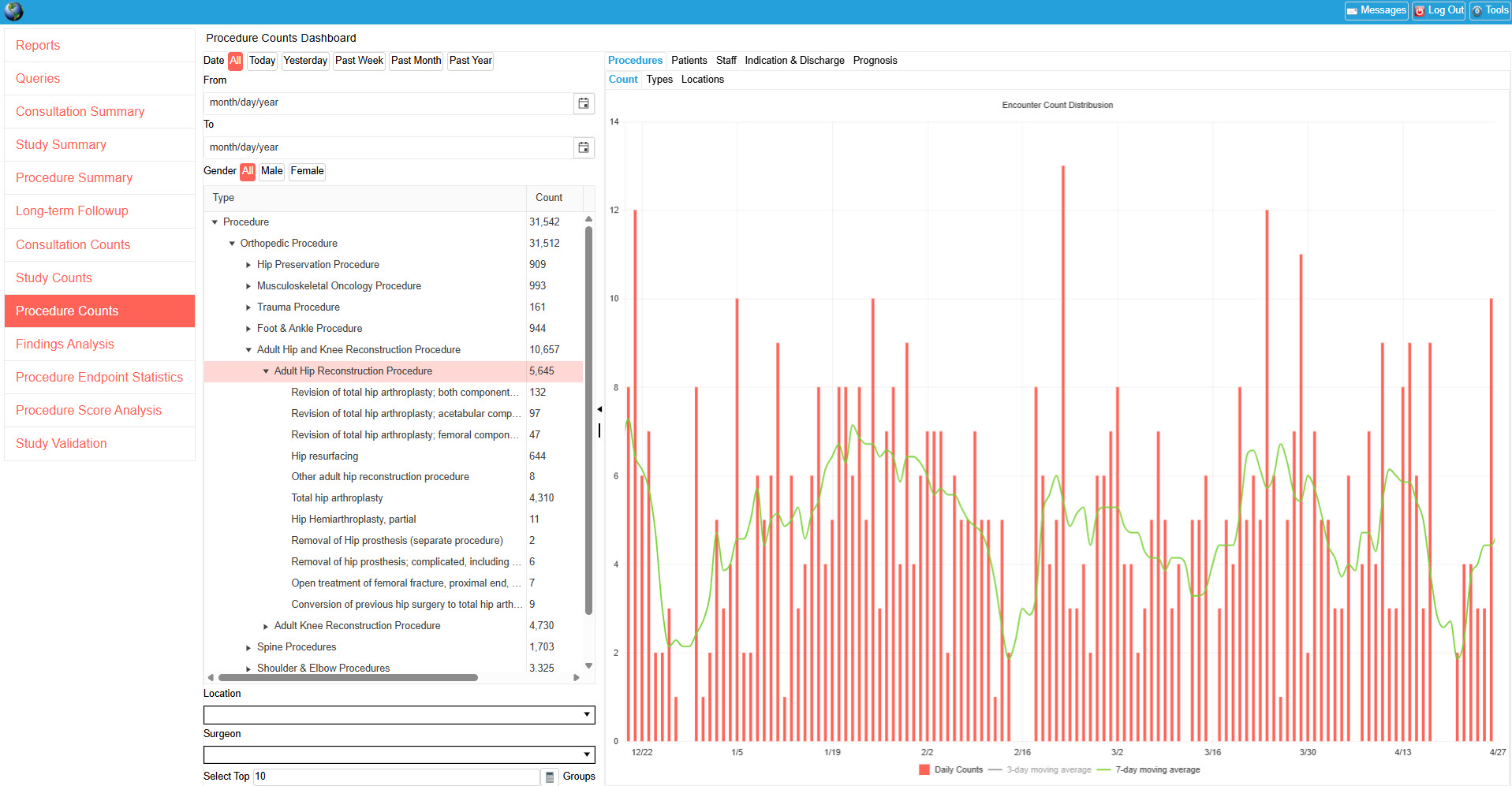Viewport: 1512px width, 786px height.
Task: Click the Log Out button
Action: (1439, 10)
